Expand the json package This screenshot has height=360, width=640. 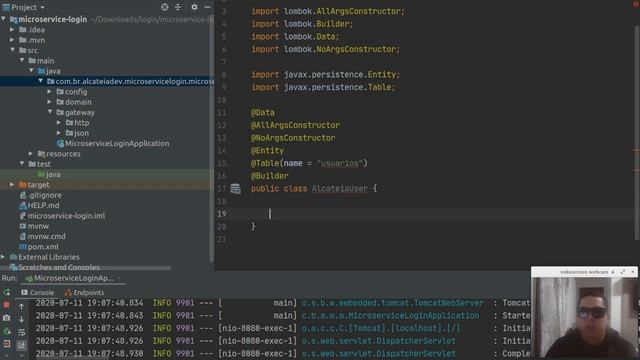tap(59, 133)
